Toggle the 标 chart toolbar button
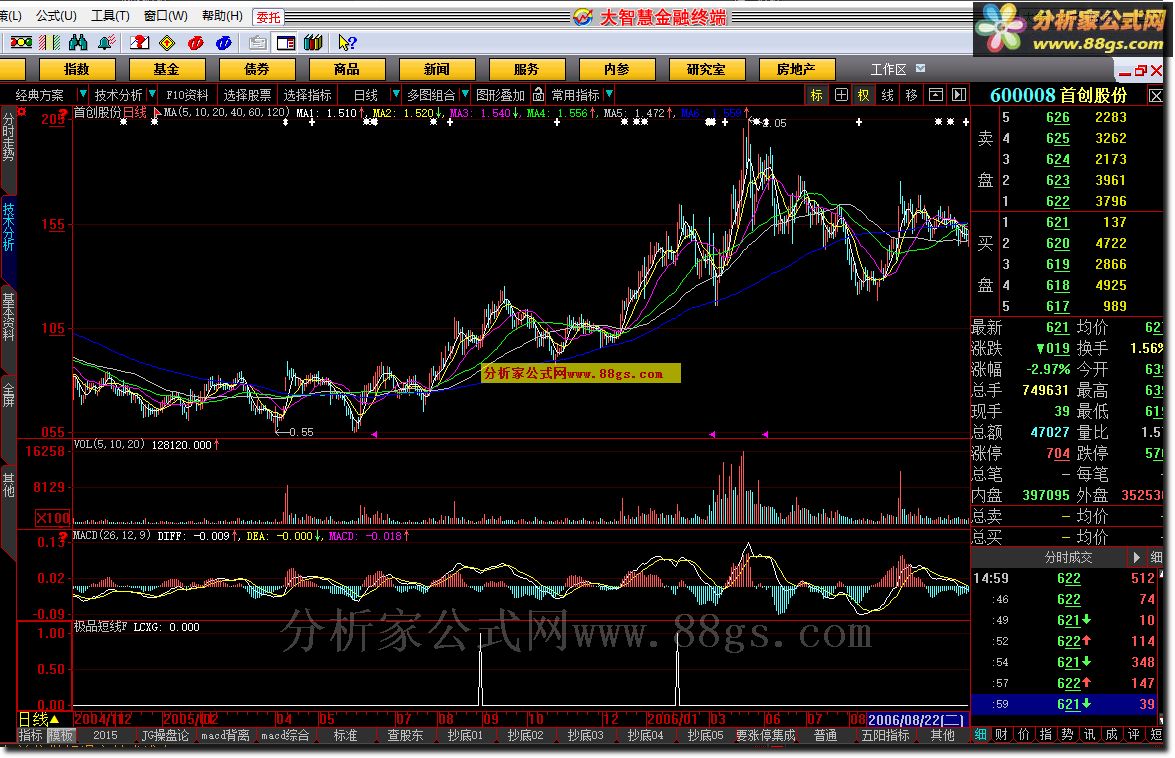Viewport: 1175px width, 758px height. [x=817, y=95]
